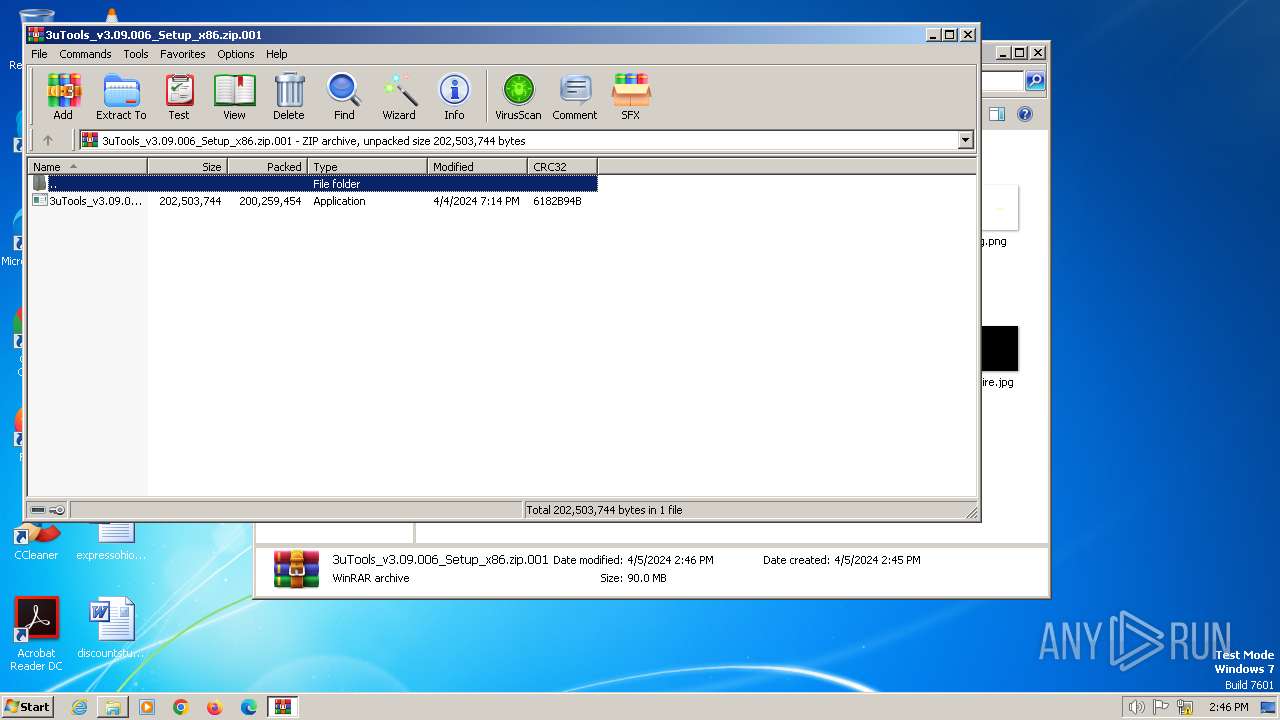Open the Comment tool
Image resolution: width=1280 pixels, height=720 pixels.
click(575, 97)
